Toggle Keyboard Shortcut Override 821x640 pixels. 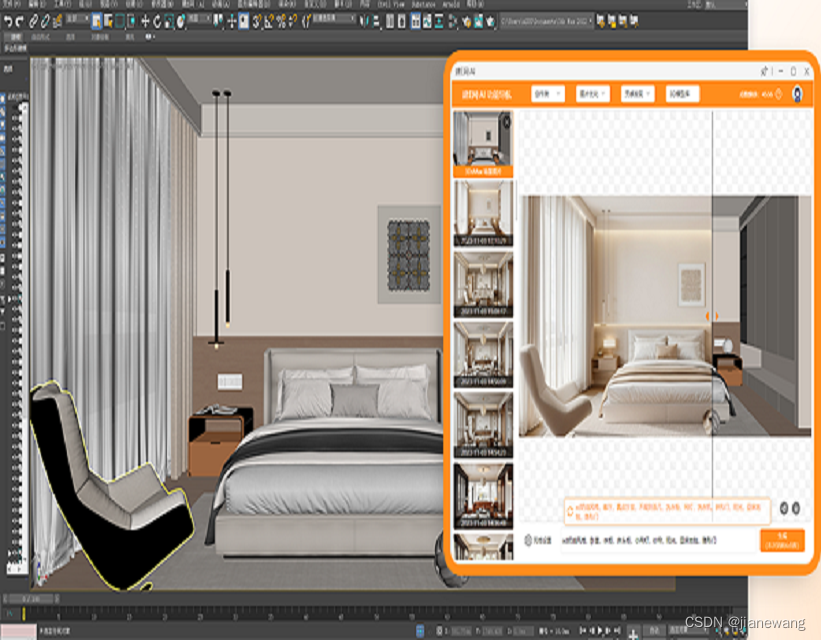tap(243, 21)
